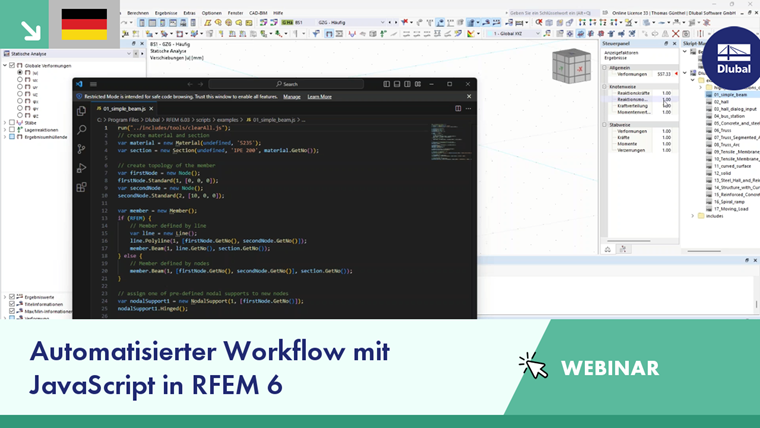The width and height of the screenshot is (760, 428).
Task: Open the 1 - Global XYZ coordinate dropdown
Action: tap(538, 33)
